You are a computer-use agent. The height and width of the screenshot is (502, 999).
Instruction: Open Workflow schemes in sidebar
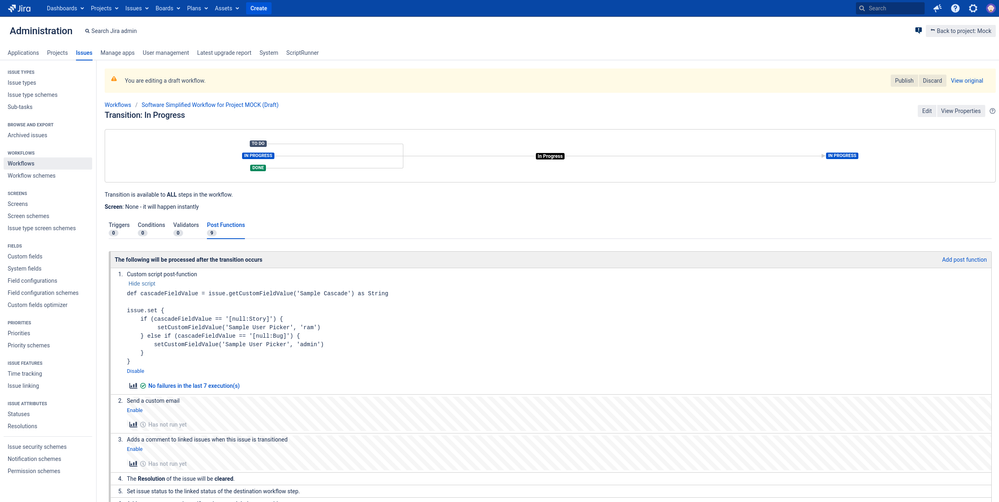31,176
